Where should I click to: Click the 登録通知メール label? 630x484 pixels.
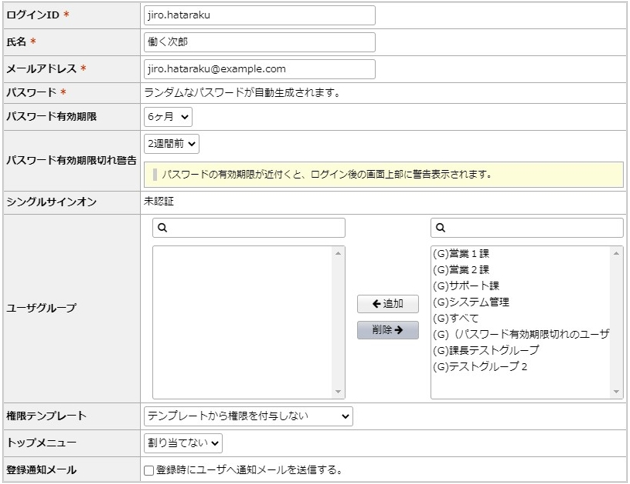click(41, 470)
